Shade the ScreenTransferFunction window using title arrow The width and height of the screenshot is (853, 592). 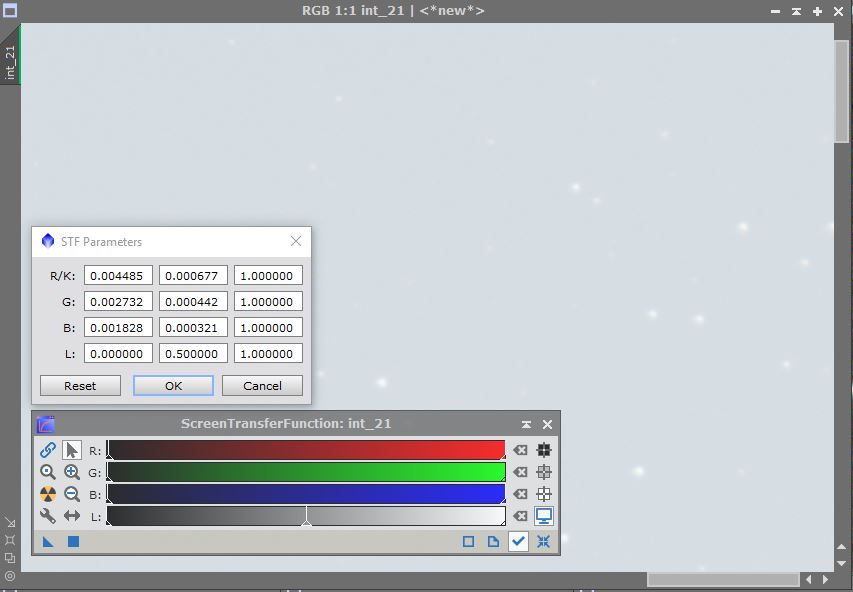tap(526, 424)
